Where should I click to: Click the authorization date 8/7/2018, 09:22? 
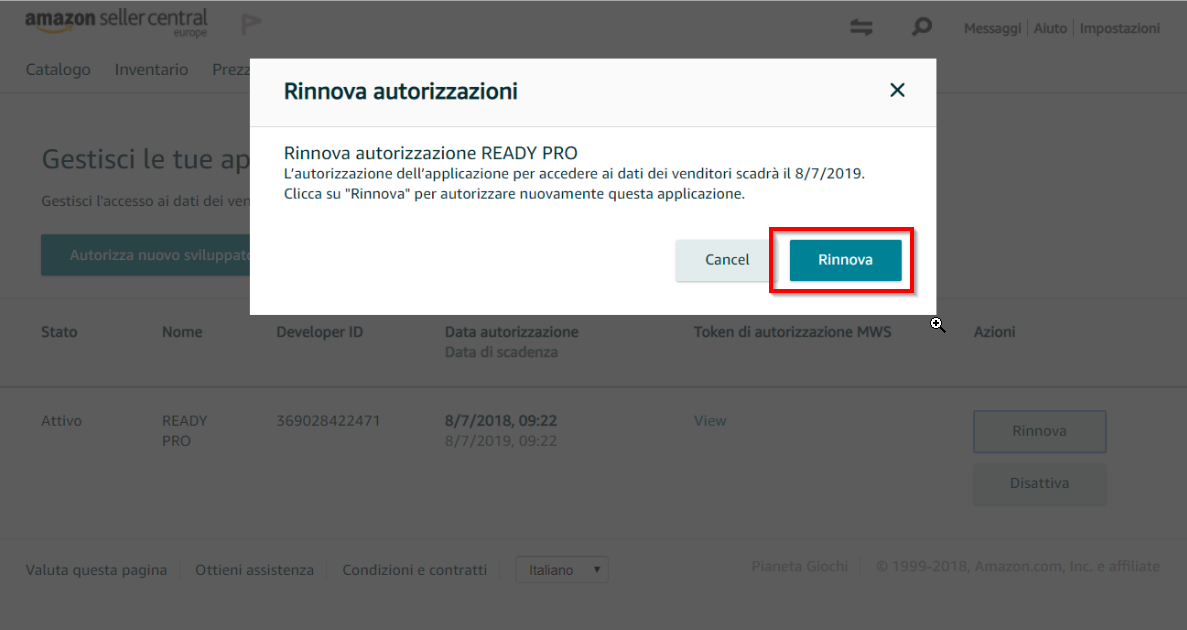pyautogui.click(x=501, y=421)
